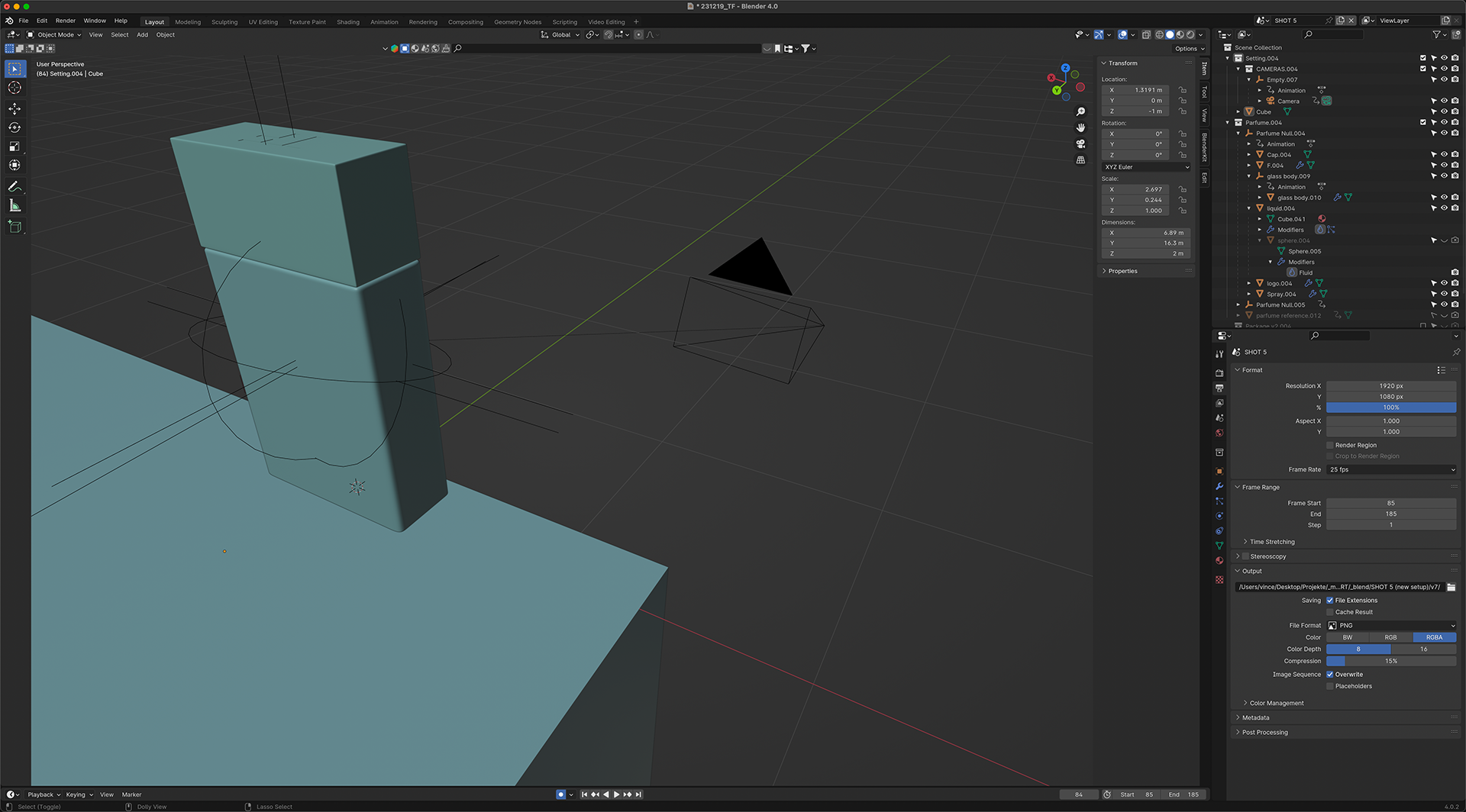Select 16 color depth button
This screenshot has width=1466, height=812.
pos(1423,649)
